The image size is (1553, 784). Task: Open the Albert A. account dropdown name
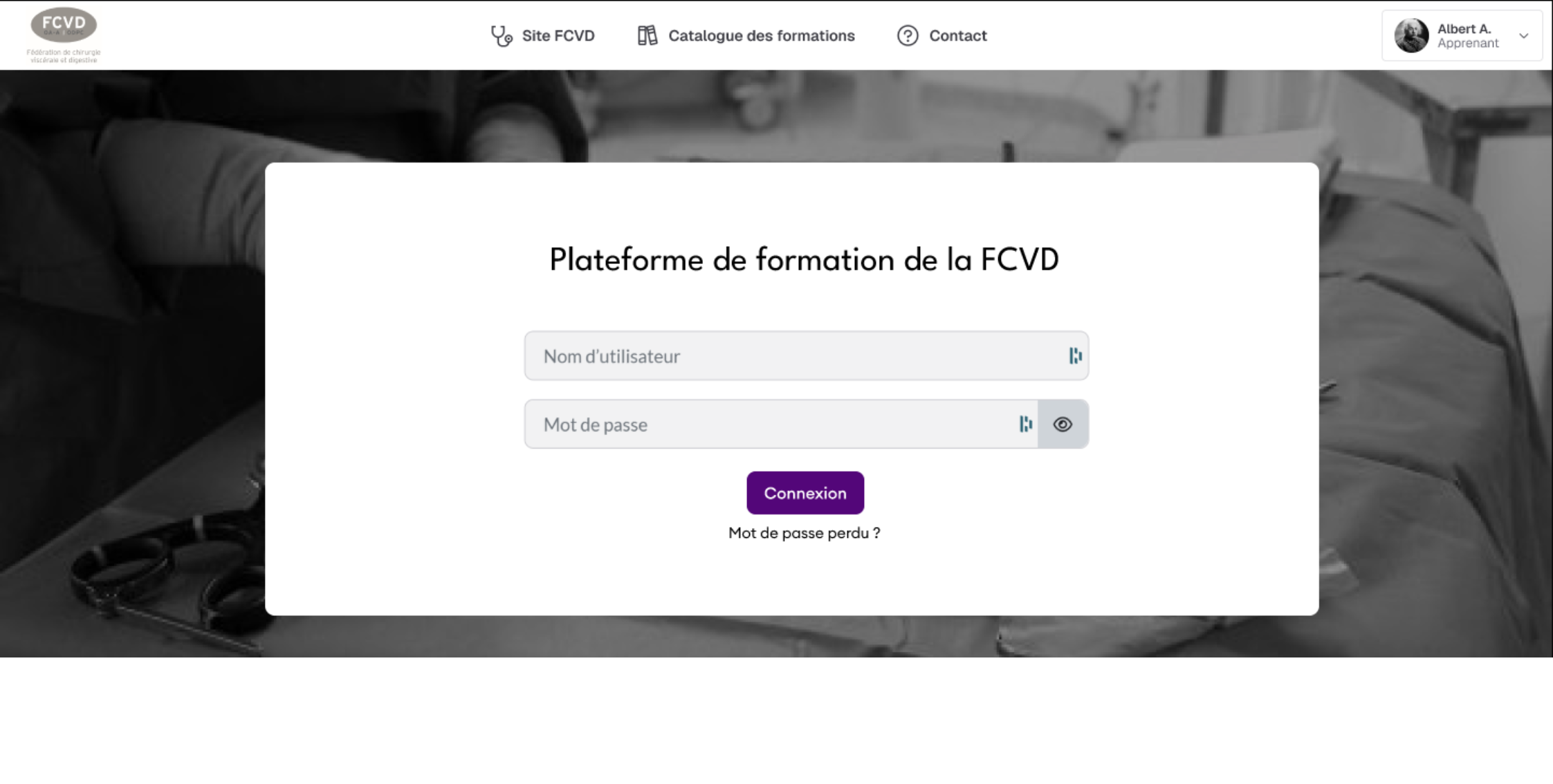point(1463,28)
